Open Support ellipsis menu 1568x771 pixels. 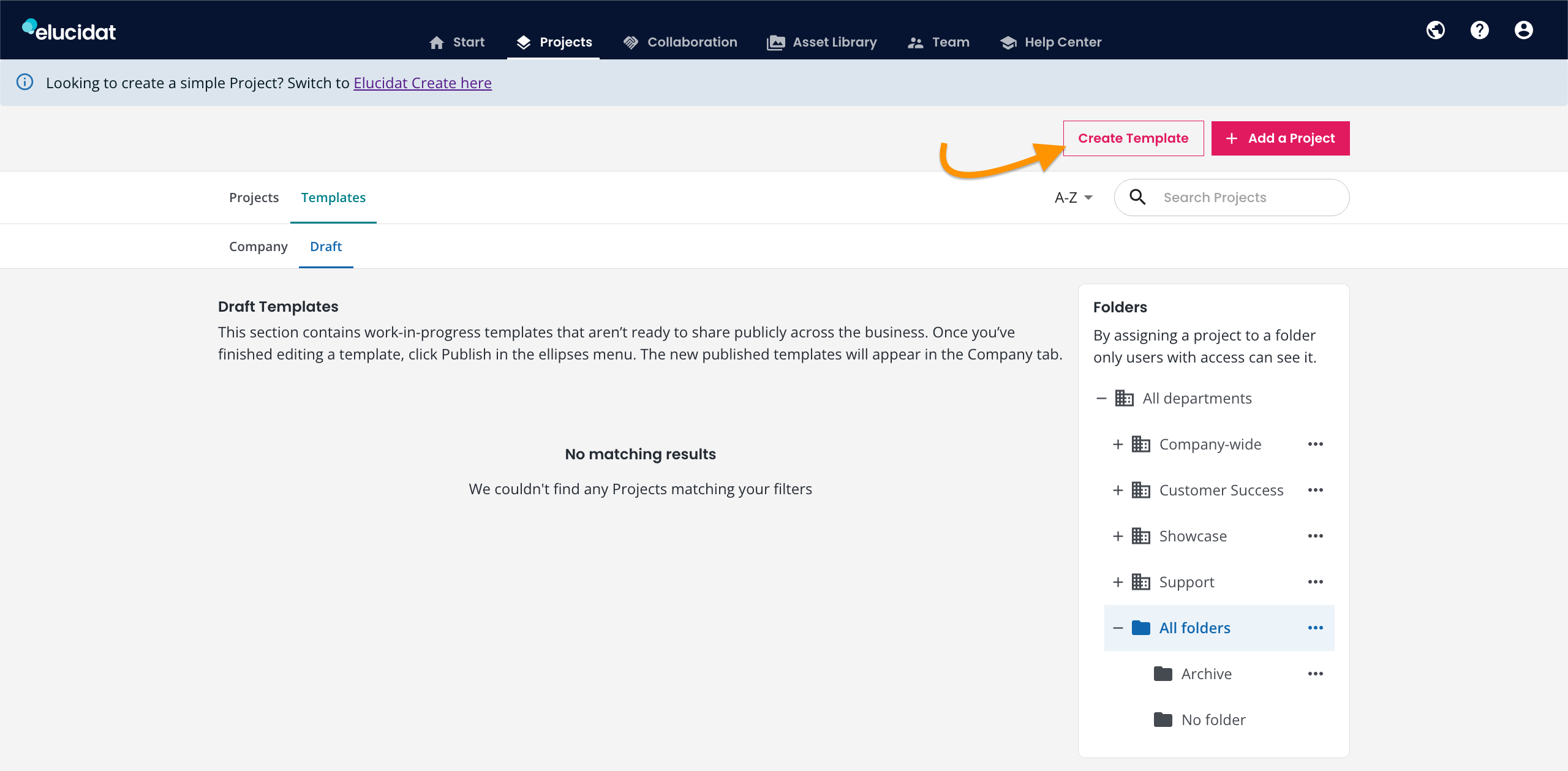pos(1315,582)
